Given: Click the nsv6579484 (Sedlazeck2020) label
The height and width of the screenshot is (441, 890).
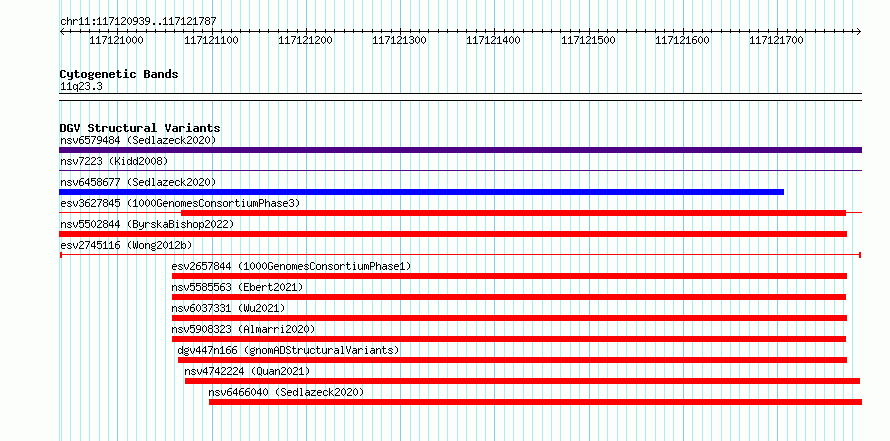Looking at the screenshot, I should pyautogui.click(x=138, y=140).
